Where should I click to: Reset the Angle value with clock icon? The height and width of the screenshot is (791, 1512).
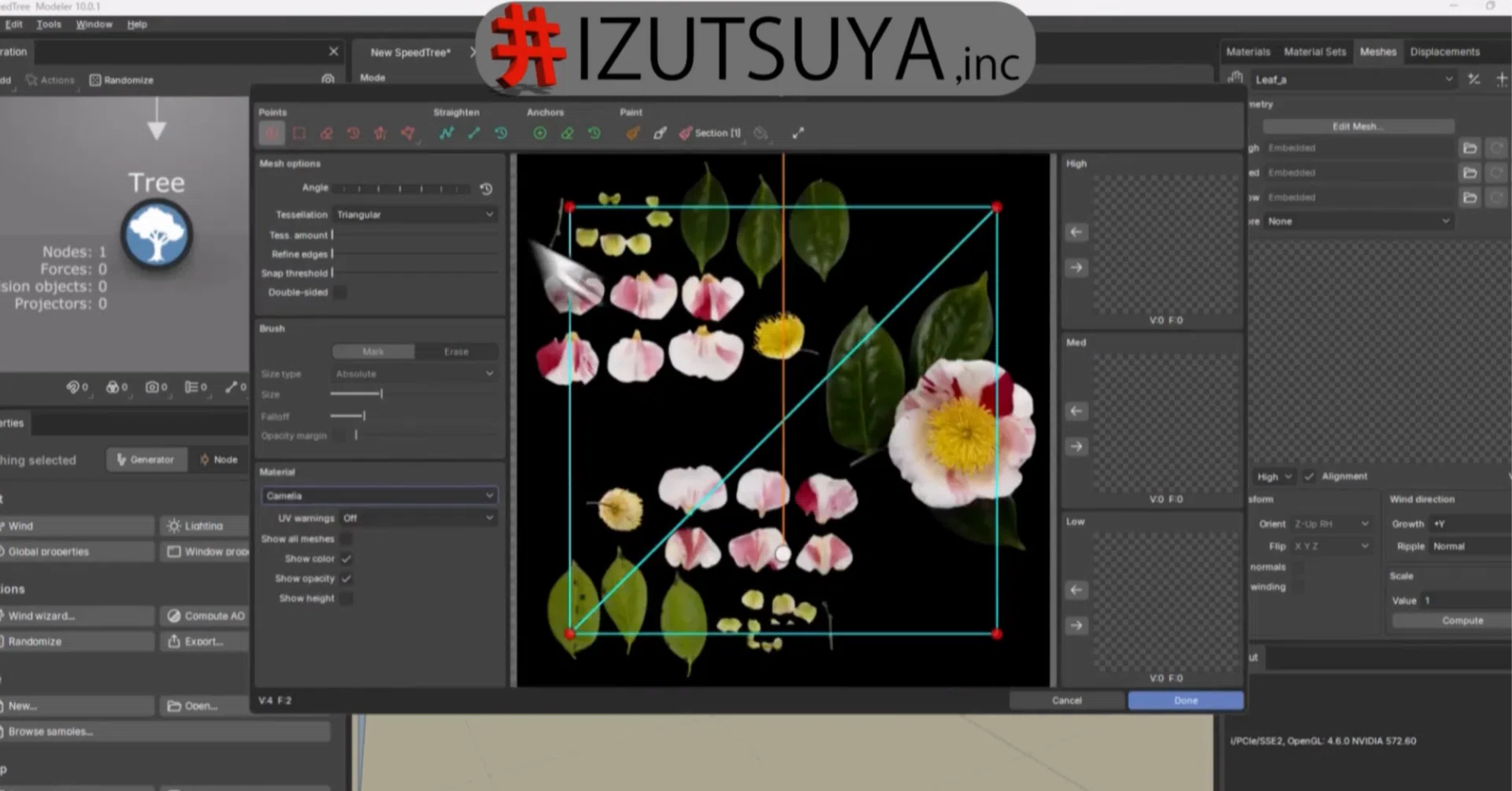pyautogui.click(x=486, y=189)
